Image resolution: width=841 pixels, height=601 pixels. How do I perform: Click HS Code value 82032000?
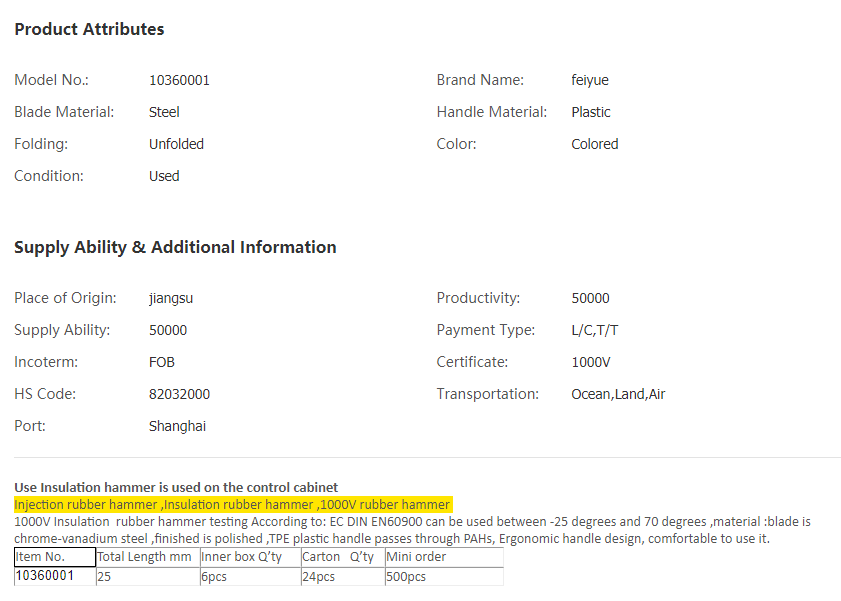pyautogui.click(x=179, y=394)
